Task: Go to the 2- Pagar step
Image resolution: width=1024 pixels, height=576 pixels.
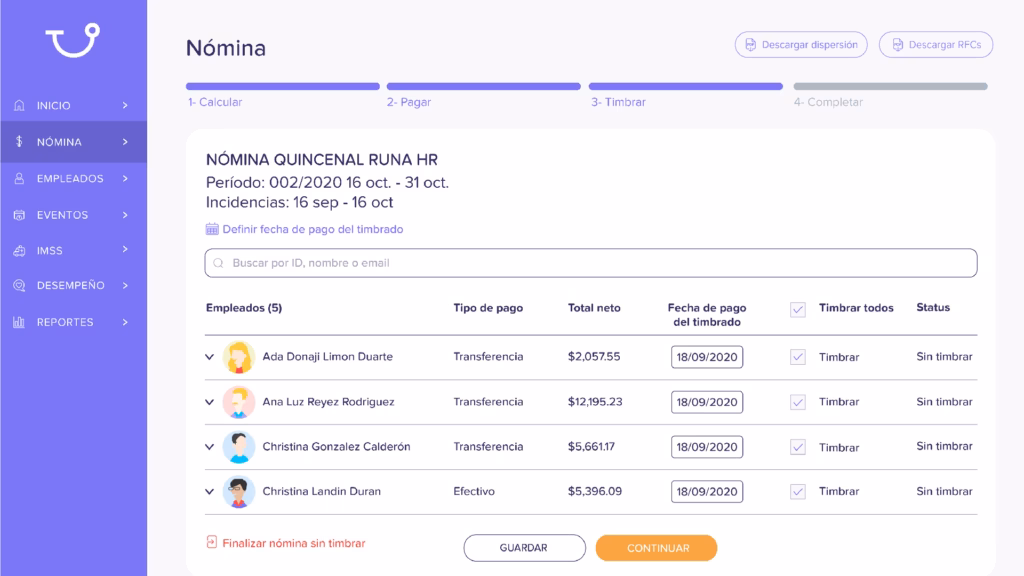Action: [x=409, y=102]
